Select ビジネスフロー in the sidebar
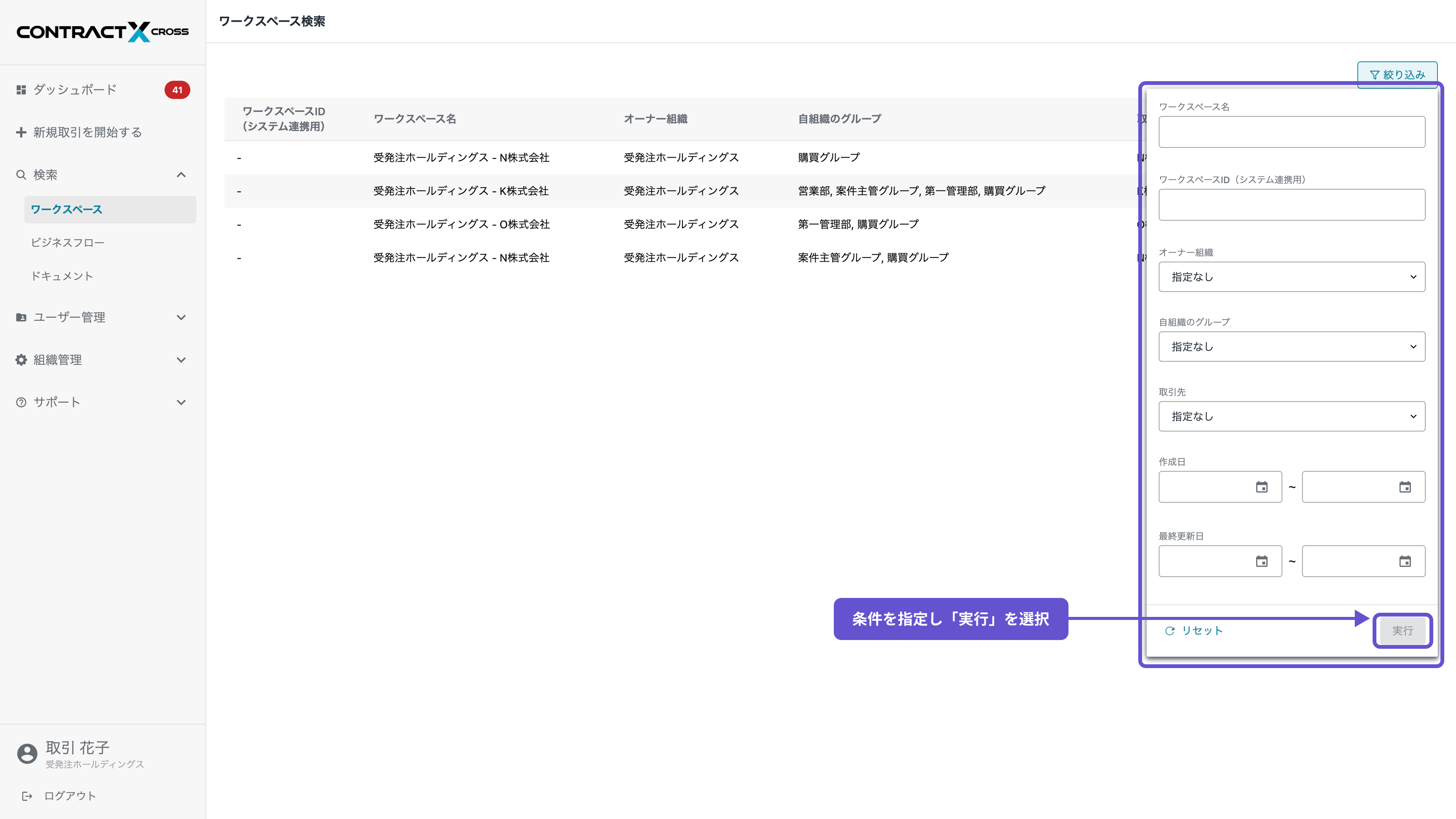The width and height of the screenshot is (1456, 819). [x=68, y=243]
